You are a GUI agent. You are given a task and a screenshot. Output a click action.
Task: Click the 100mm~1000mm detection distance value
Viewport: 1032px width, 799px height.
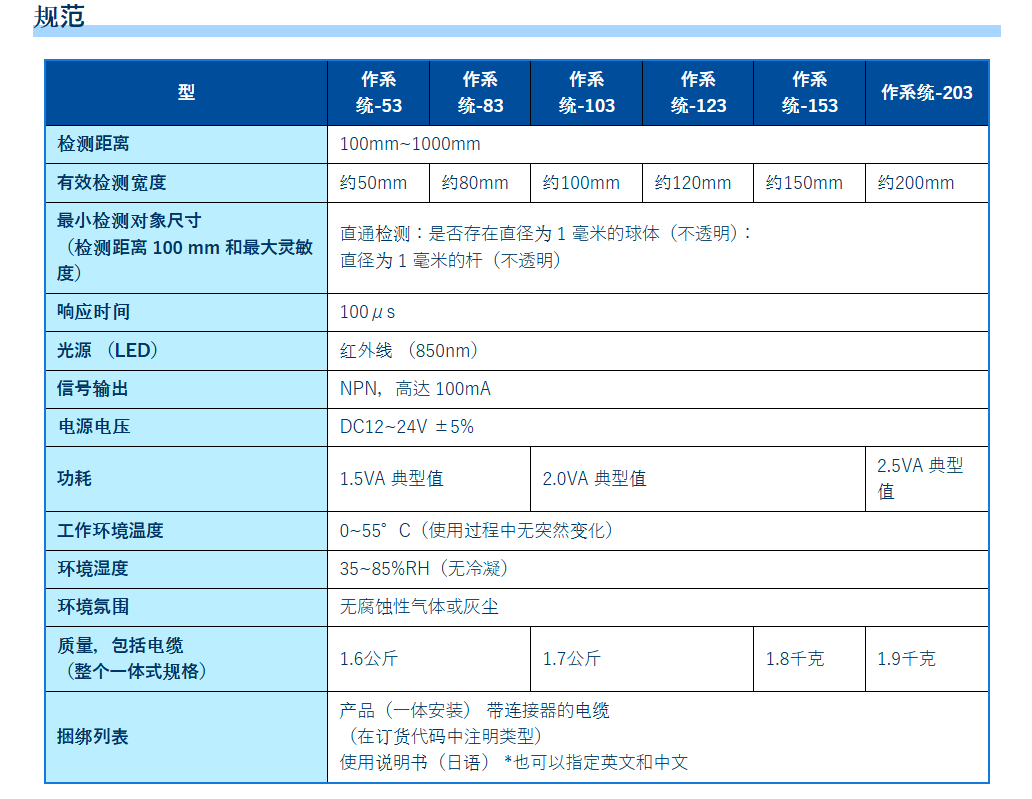410,144
